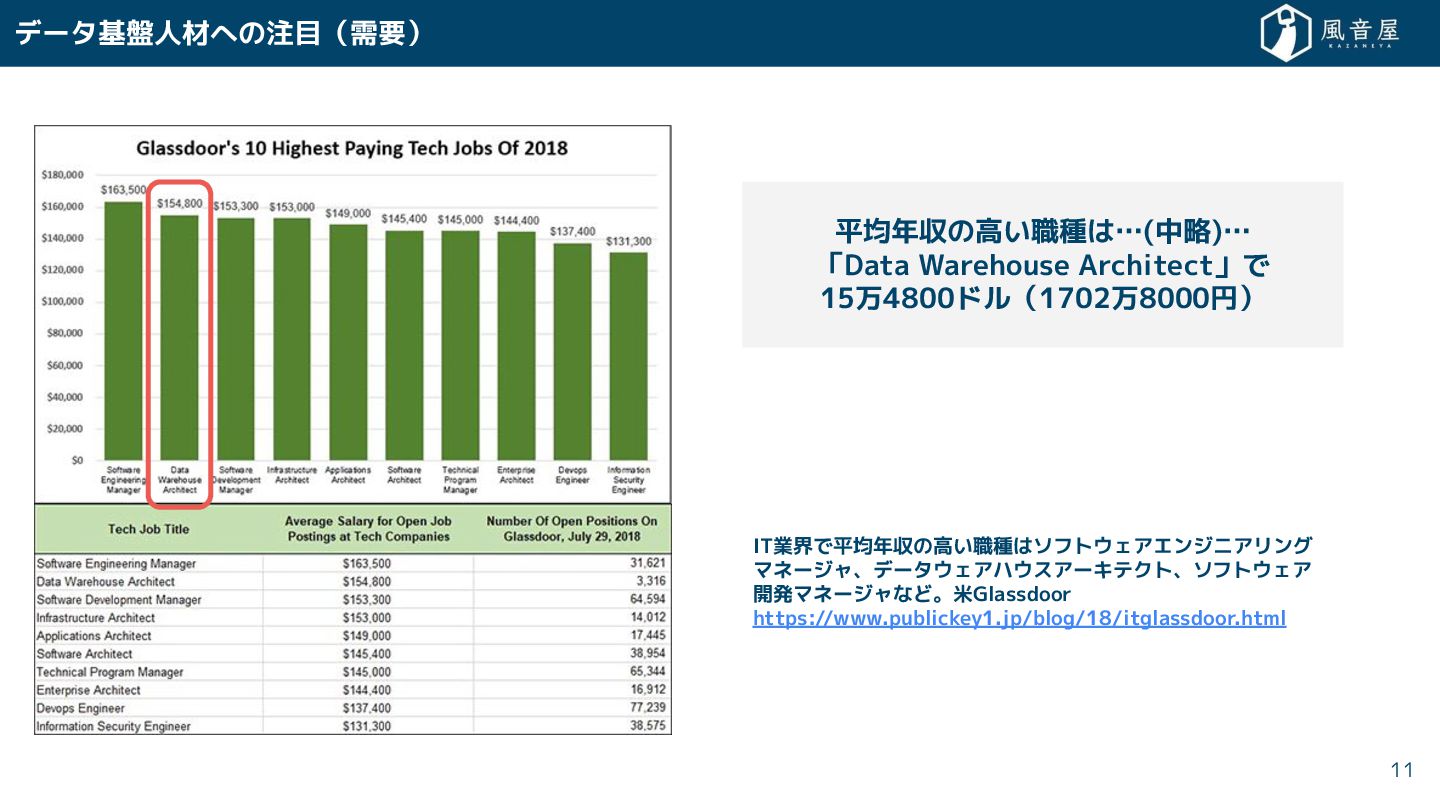This screenshot has height=810, width=1440.
Task: Click the 'Average Salary for Open Job Postings' header
Action: tap(368, 529)
